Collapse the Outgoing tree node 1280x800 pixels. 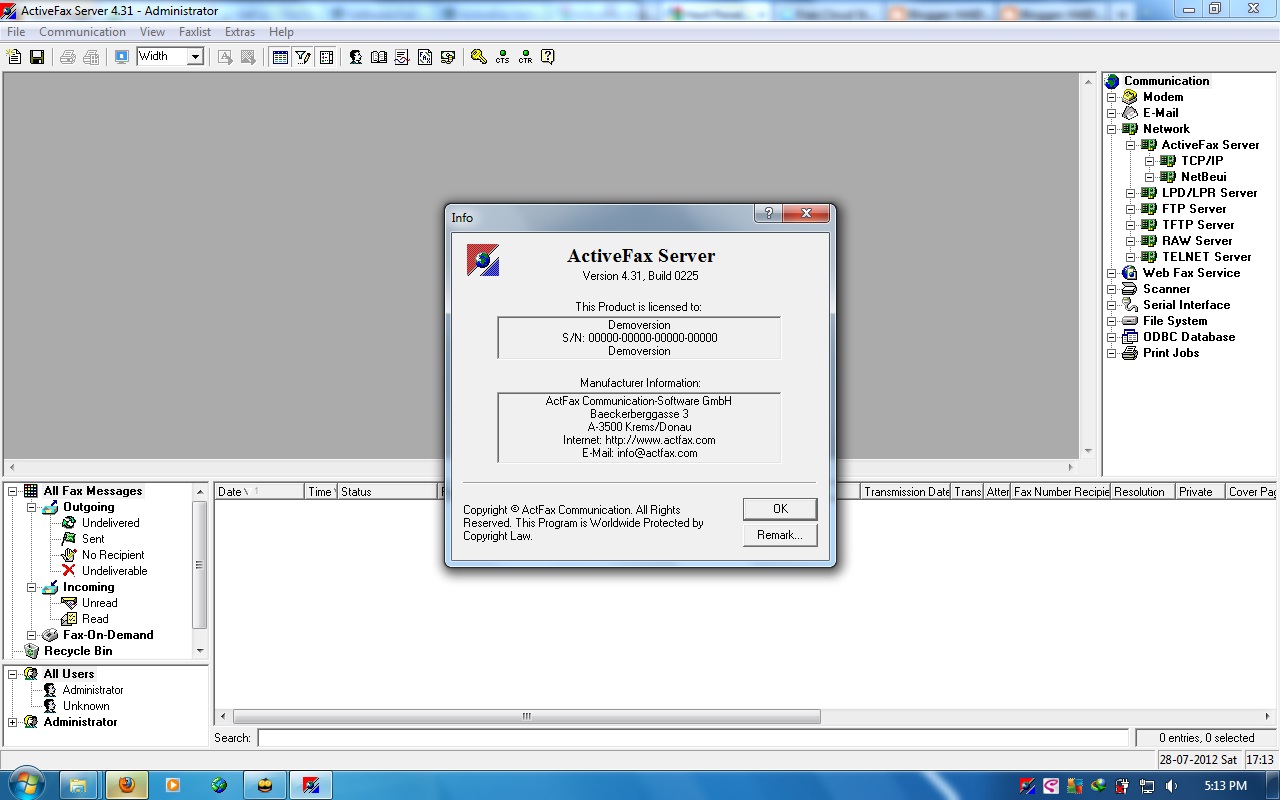[x=31, y=507]
